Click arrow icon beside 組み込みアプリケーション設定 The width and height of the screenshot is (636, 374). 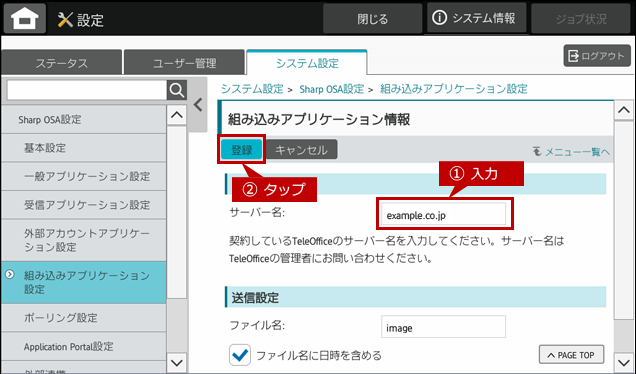[x=10, y=275]
